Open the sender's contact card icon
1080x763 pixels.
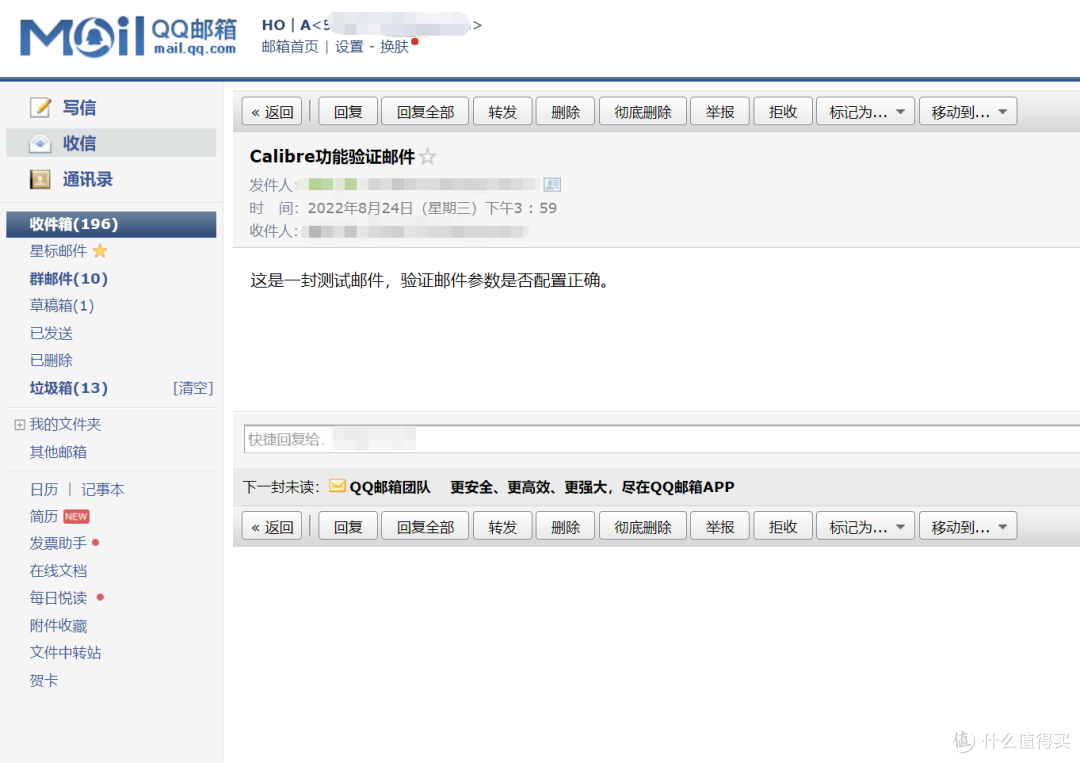(550, 184)
